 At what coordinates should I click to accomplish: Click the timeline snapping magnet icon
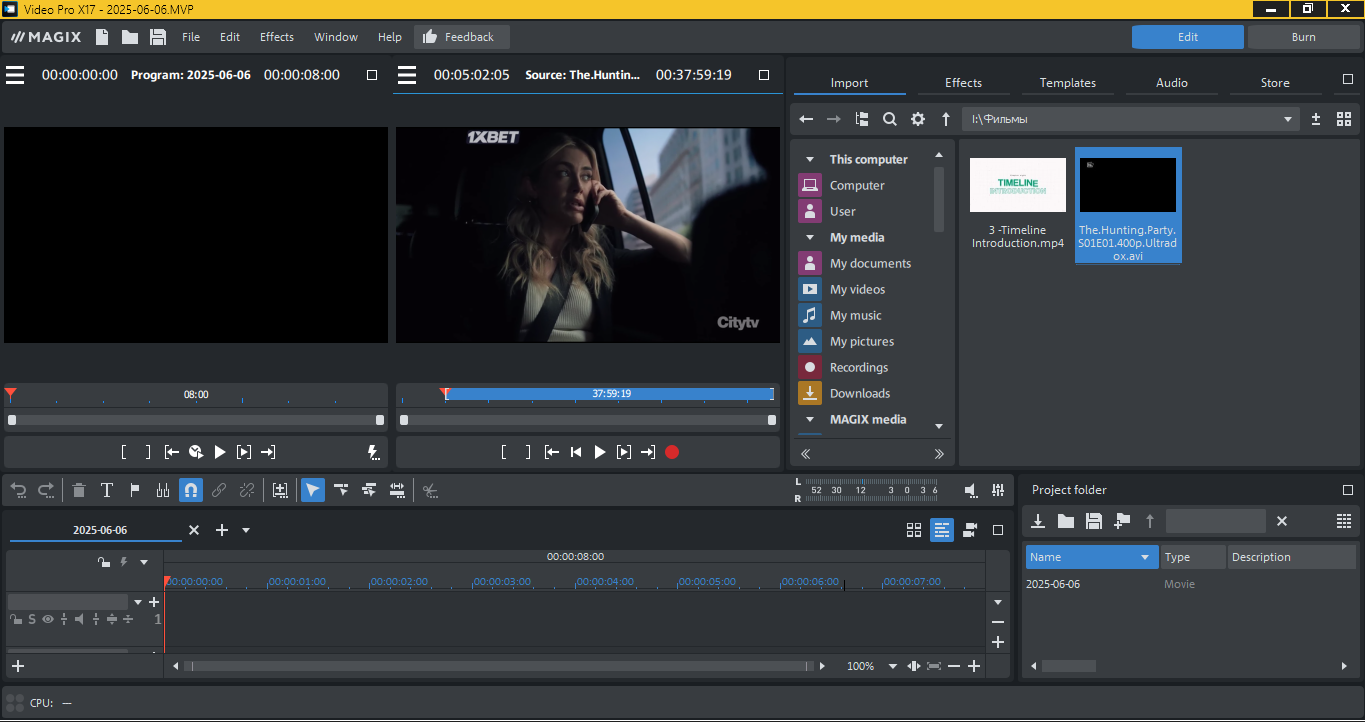(190, 490)
